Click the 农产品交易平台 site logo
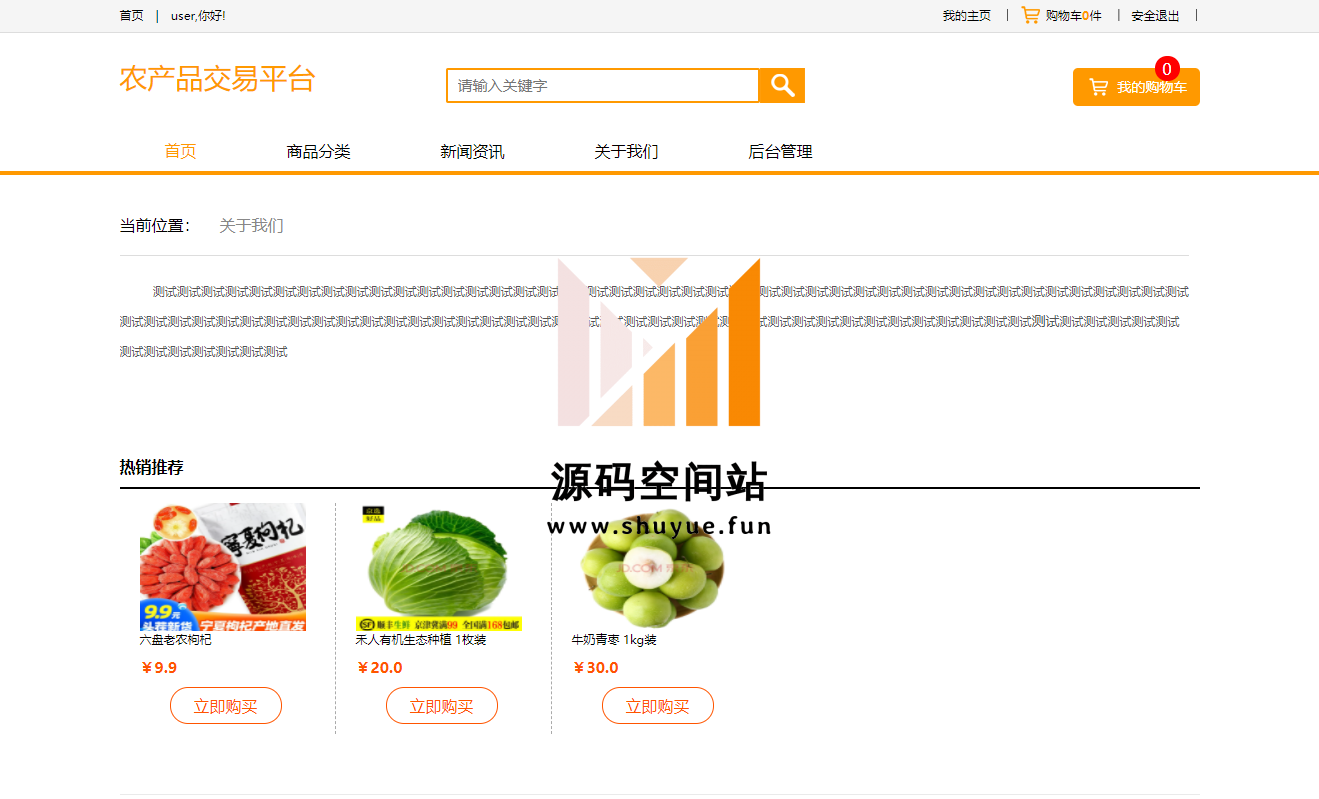This screenshot has width=1319, height=799. (217, 79)
